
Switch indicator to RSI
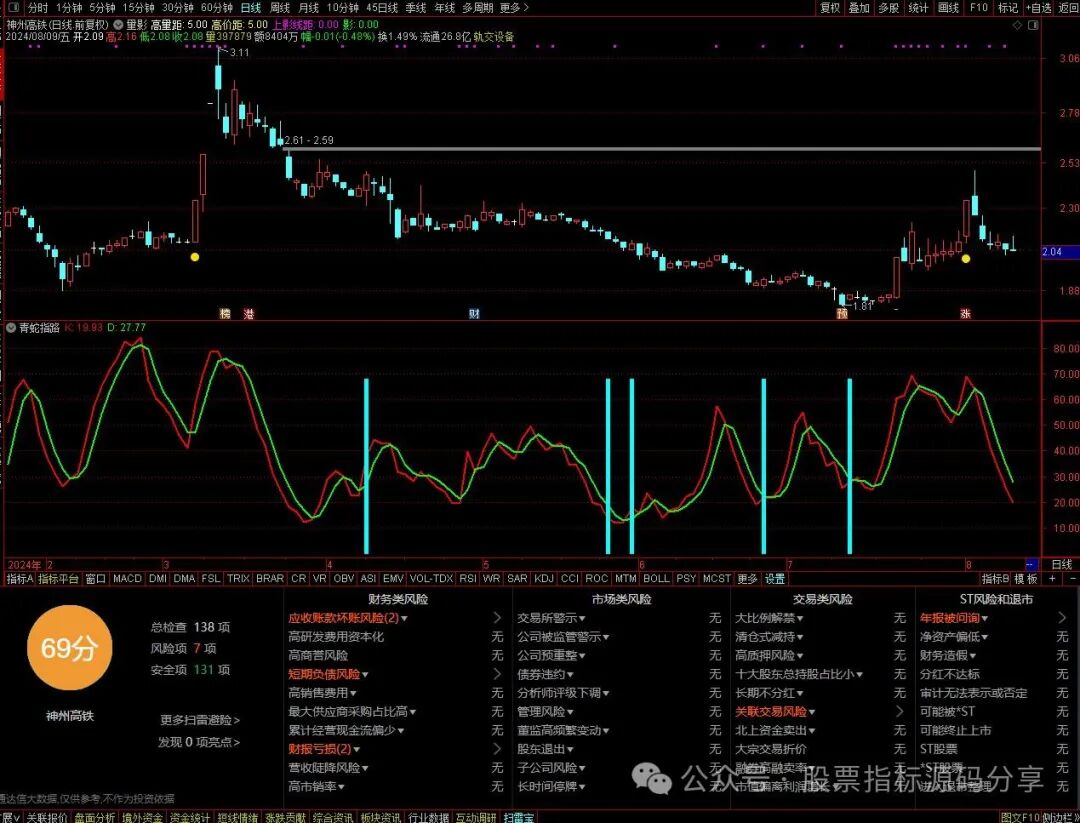[468, 579]
